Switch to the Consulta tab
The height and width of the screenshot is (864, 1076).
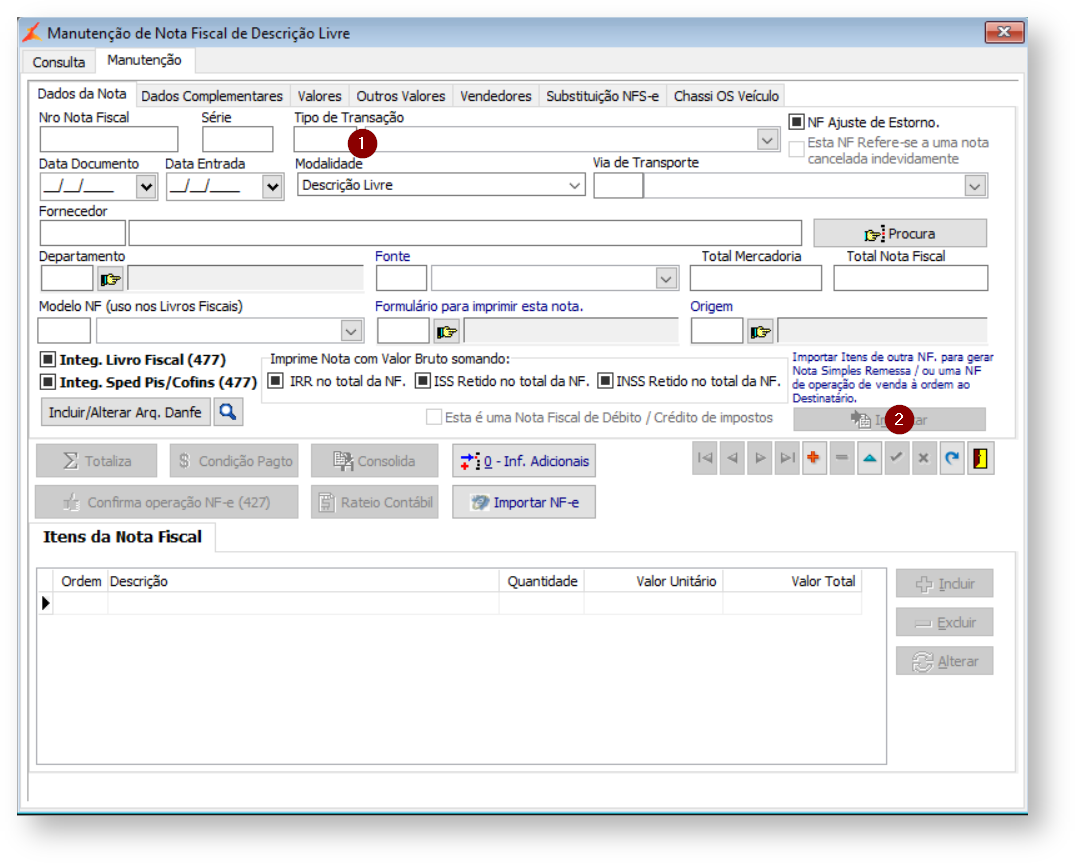coord(58,62)
